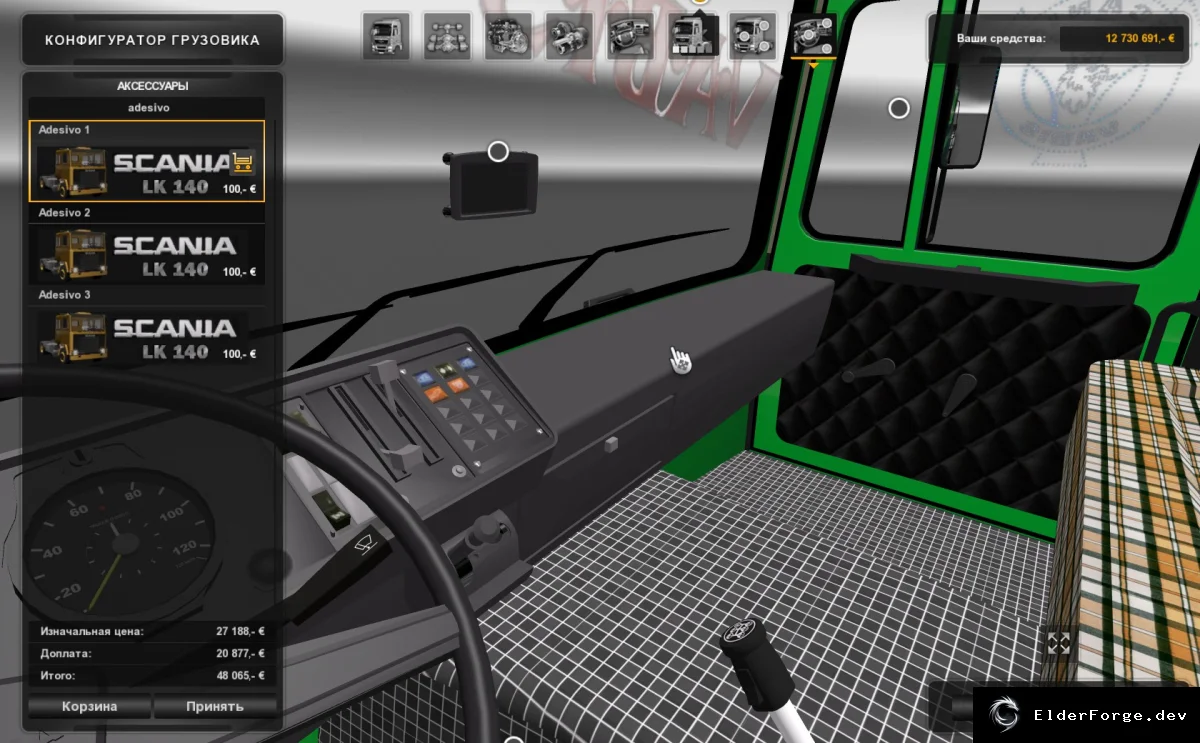Viewport: 1200px width, 743px height.
Task: Open the exterior accessories tab
Action: coord(753,37)
